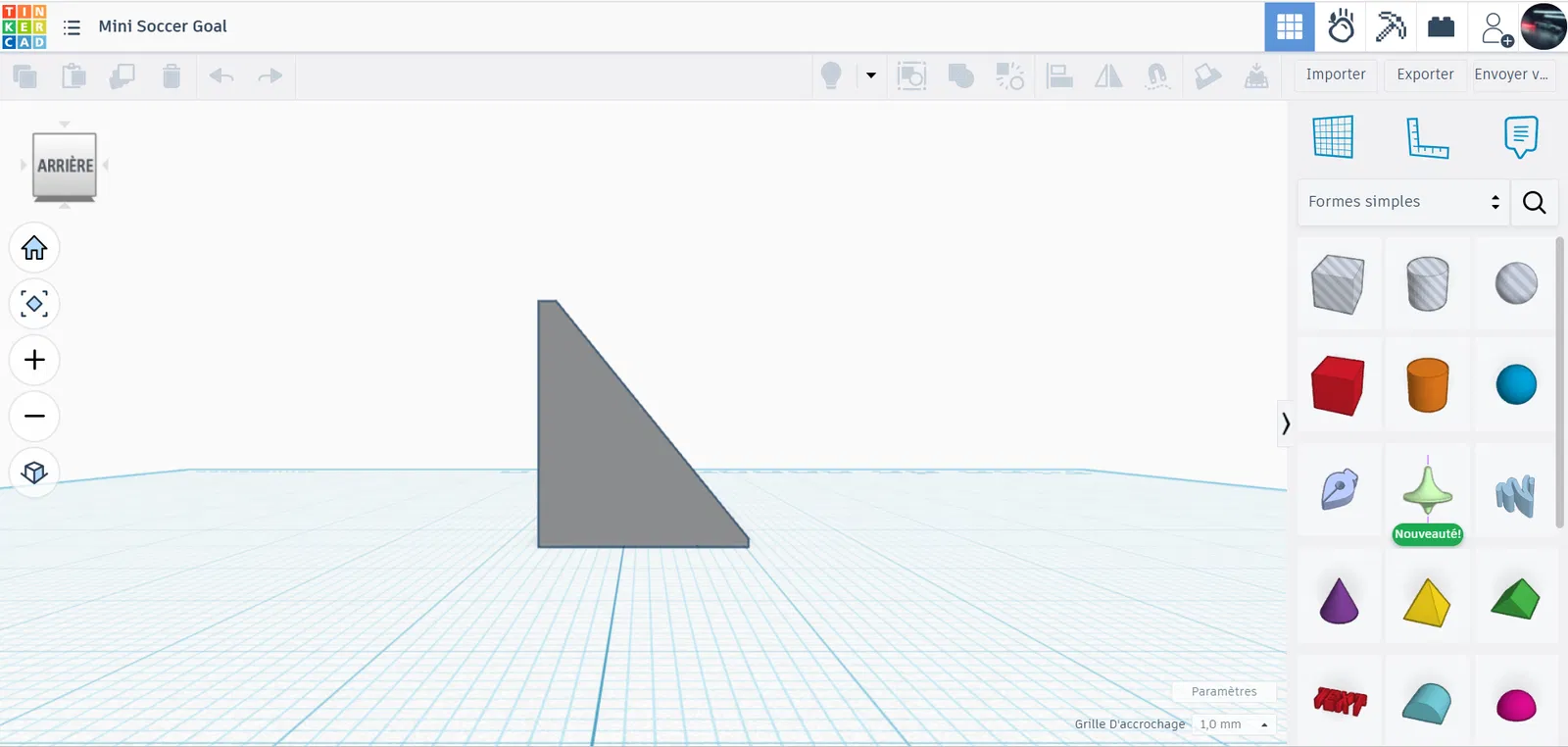Image resolution: width=1568 pixels, height=747 pixels.
Task: Open the bricks workspace icon
Action: pos(1442,26)
